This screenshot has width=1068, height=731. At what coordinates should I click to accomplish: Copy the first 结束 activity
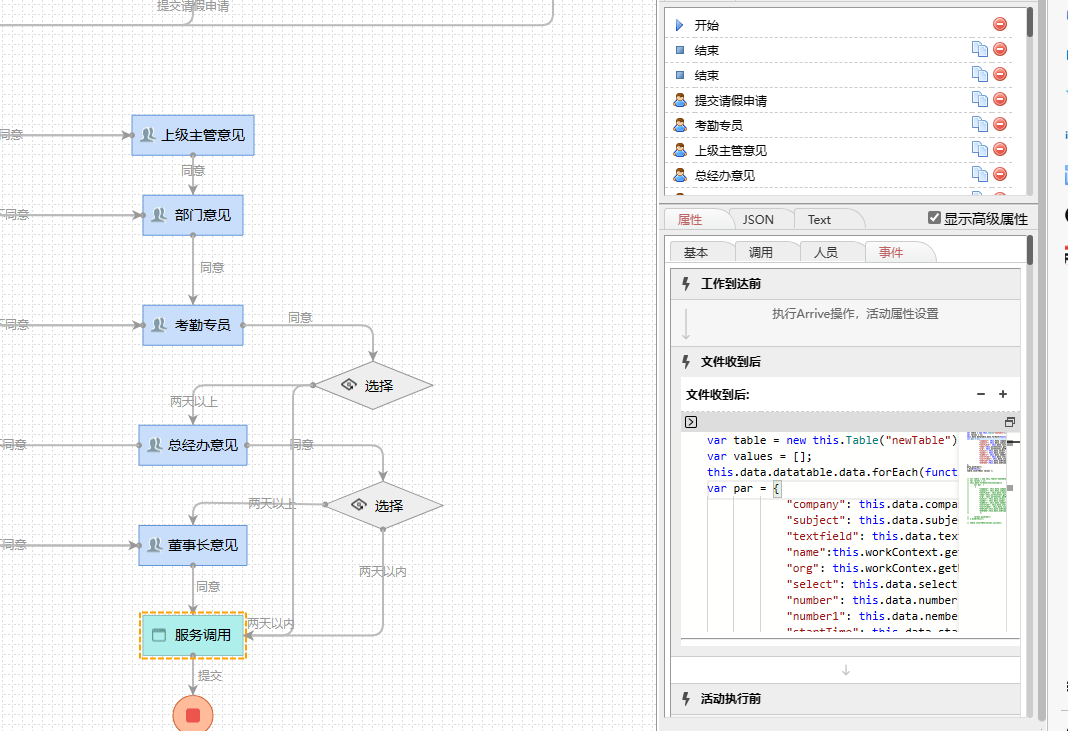point(979,49)
